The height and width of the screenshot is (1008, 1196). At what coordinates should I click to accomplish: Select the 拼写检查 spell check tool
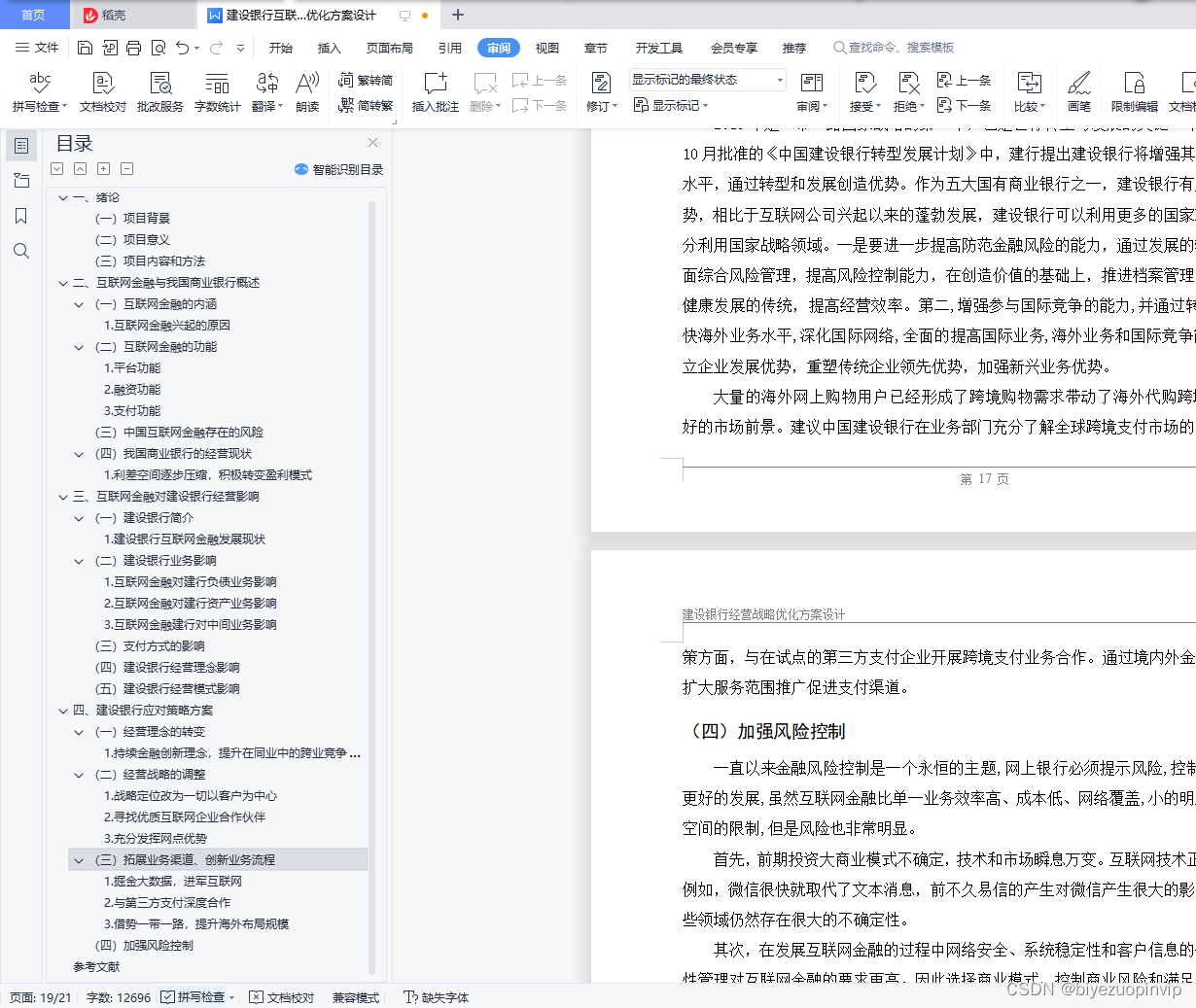39,92
